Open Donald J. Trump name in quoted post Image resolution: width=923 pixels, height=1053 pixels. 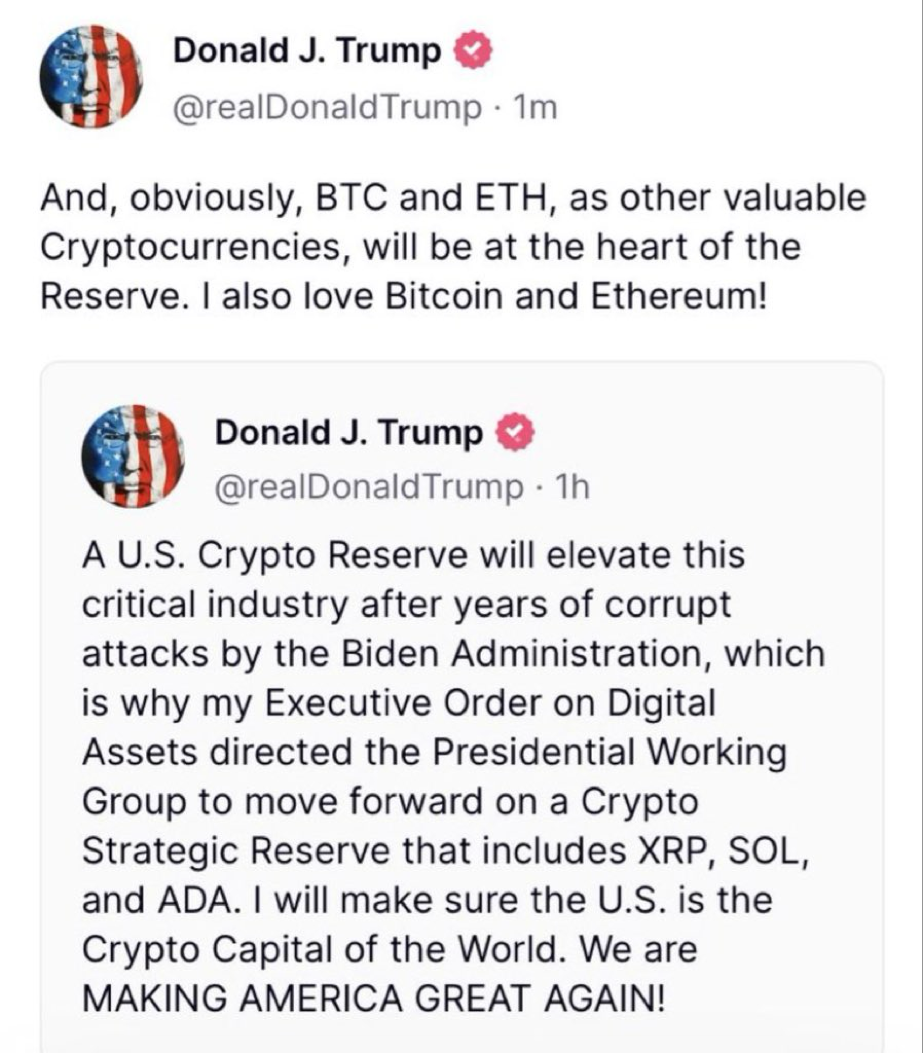pos(349,432)
